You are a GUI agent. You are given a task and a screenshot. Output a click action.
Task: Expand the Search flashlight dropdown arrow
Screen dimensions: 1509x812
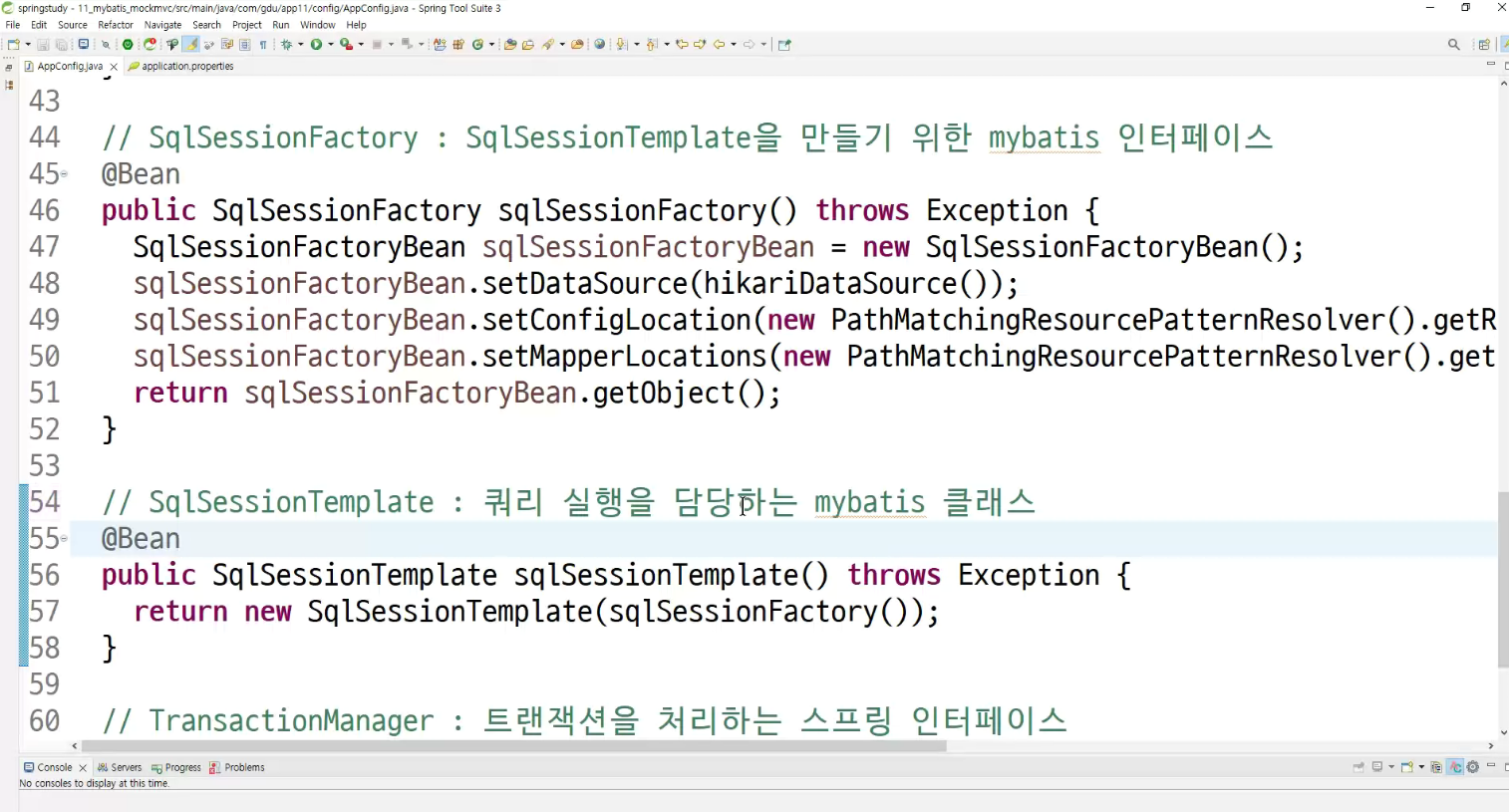pyautogui.click(x=562, y=44)
